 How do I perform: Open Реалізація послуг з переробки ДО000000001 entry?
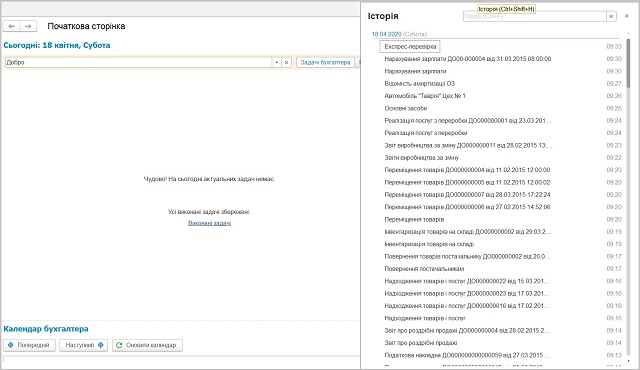tap(468, 121)
